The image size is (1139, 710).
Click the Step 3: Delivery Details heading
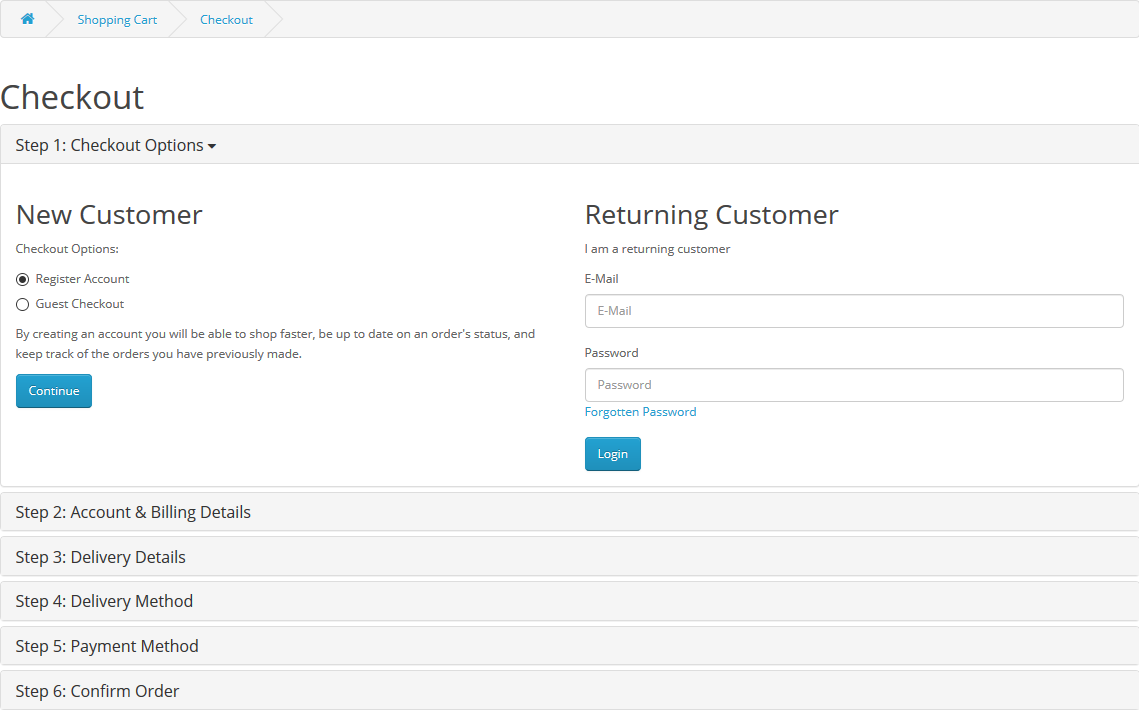tap(100, 557)
